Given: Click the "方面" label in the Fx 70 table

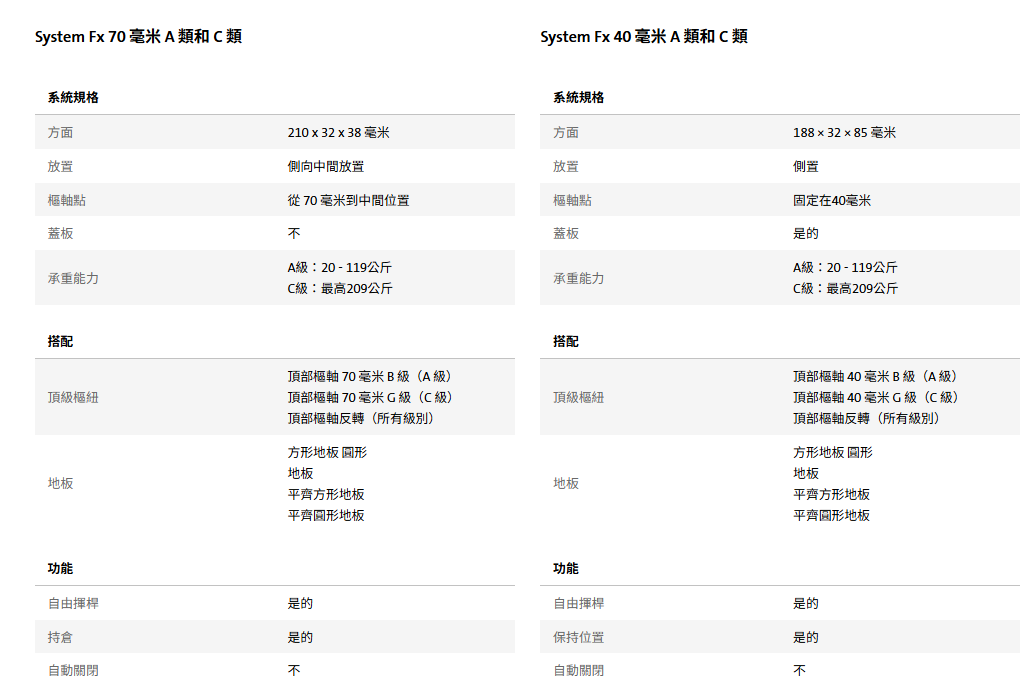Looking at the screenshot, I should [x=60, y=133].
